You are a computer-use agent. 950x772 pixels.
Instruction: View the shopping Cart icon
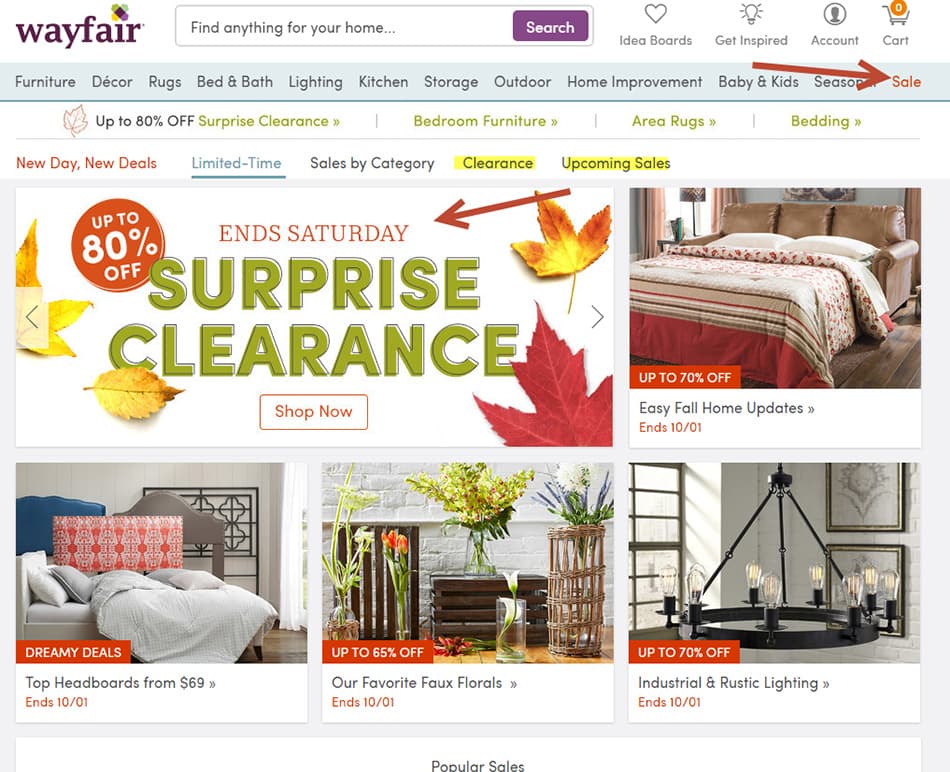(895, 13)
